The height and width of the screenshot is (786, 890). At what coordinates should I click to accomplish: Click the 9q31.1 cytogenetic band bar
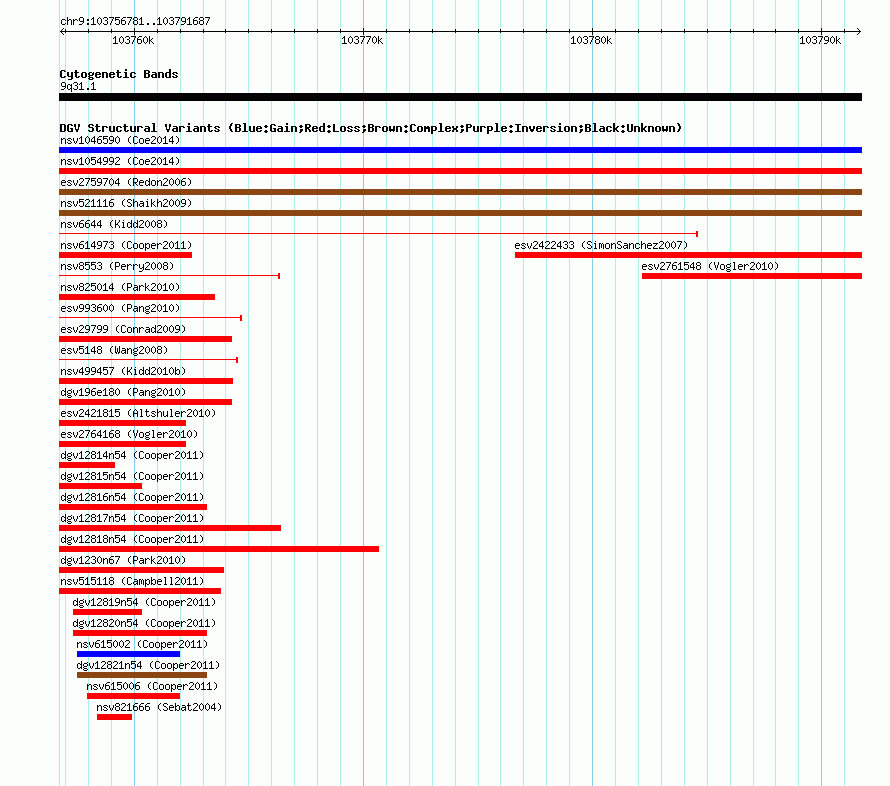coord(460,97)
